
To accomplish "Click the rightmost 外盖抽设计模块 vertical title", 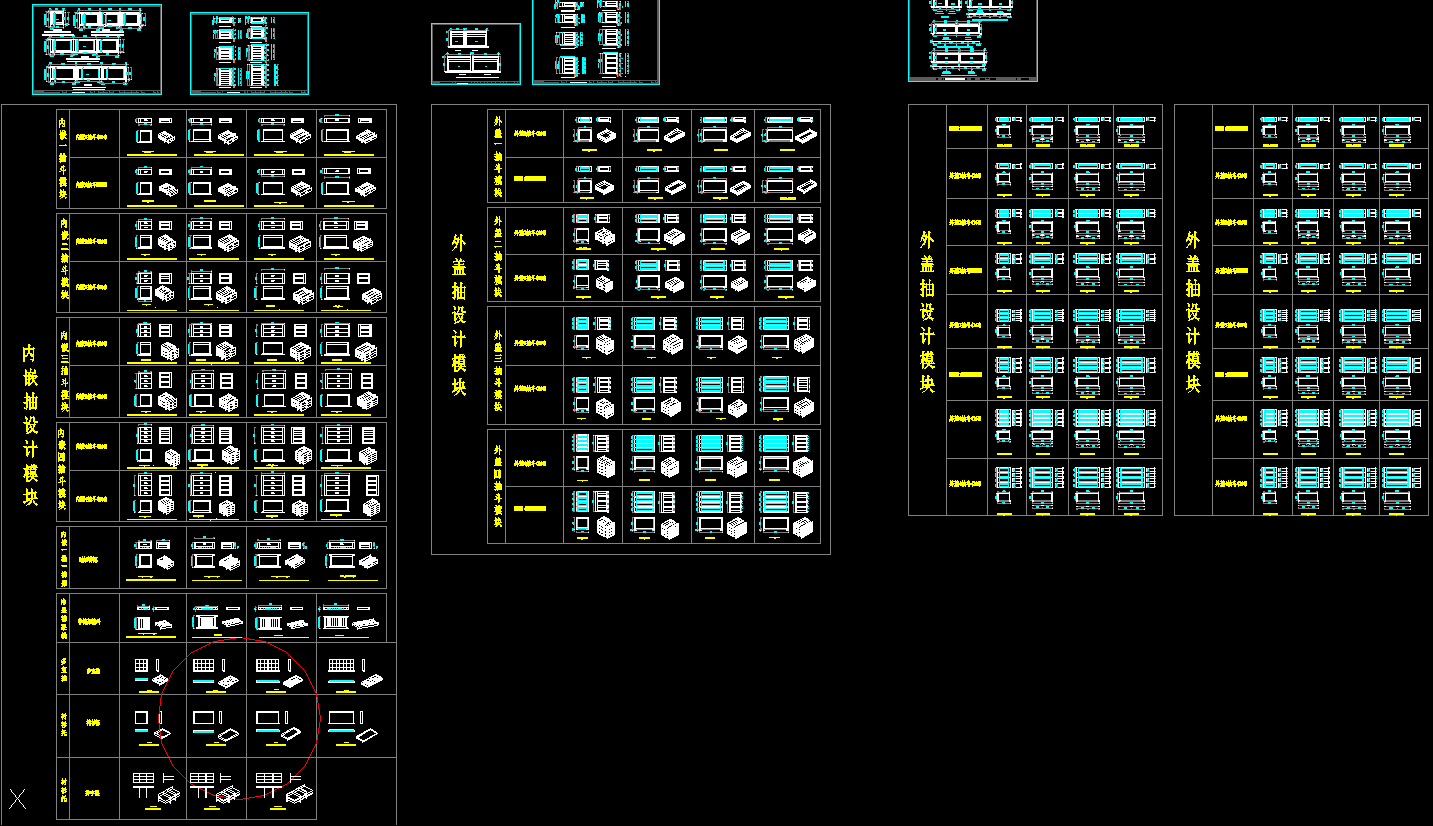I will coord(1193,311).
